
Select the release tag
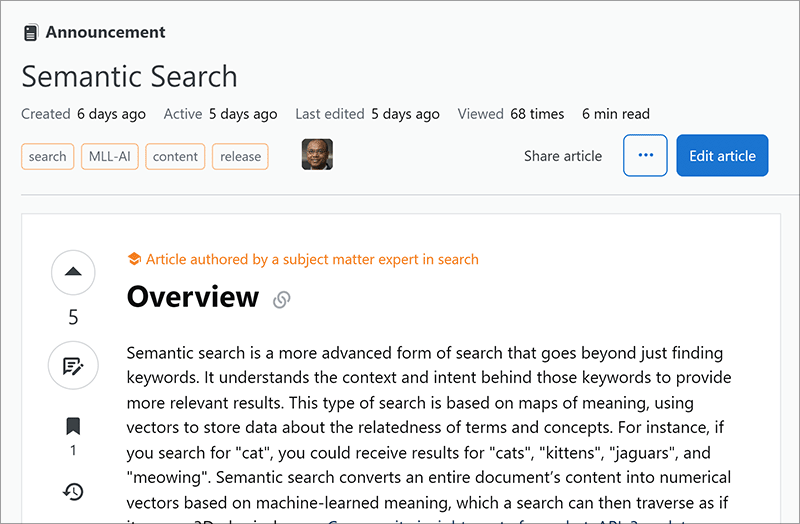[x=240, y=156]
